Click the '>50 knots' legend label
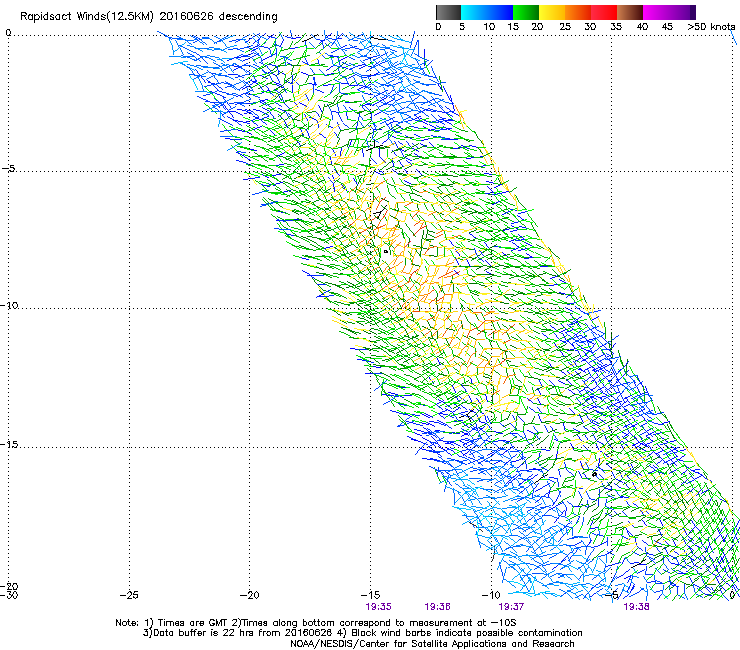Image resolution: width=740 pixels, height=650 pixels. [x=711, y=27]
